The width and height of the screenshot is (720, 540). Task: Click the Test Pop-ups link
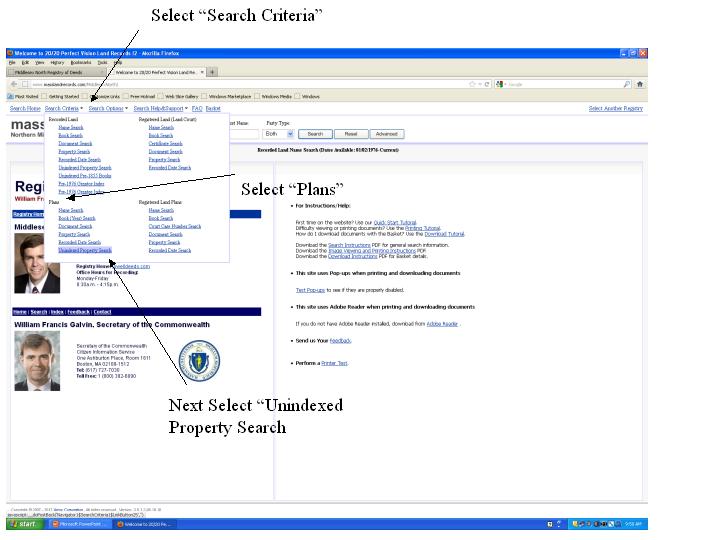point(310,290)
